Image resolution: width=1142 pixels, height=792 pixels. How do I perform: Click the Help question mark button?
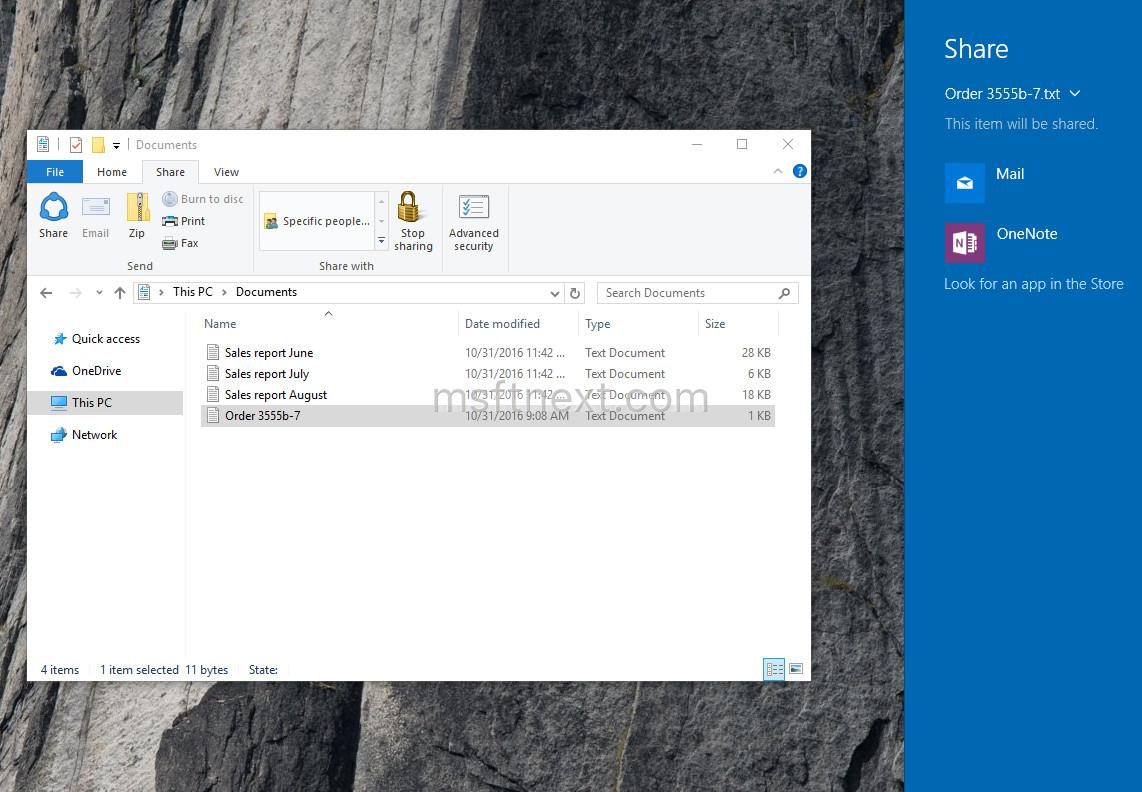(x=800, y=171)
